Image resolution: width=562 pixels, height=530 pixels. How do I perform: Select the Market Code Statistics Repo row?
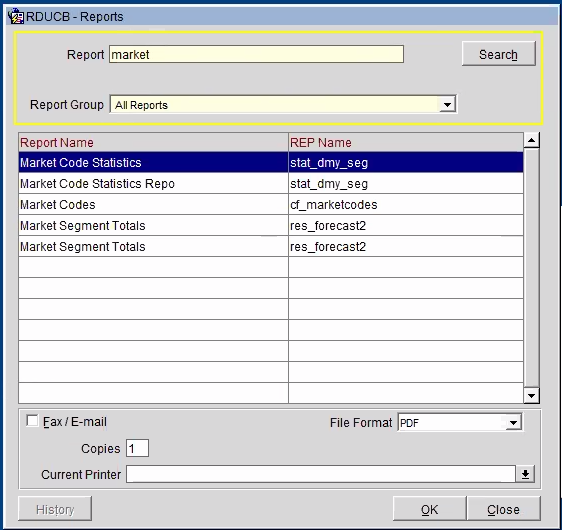pos(271,183)
